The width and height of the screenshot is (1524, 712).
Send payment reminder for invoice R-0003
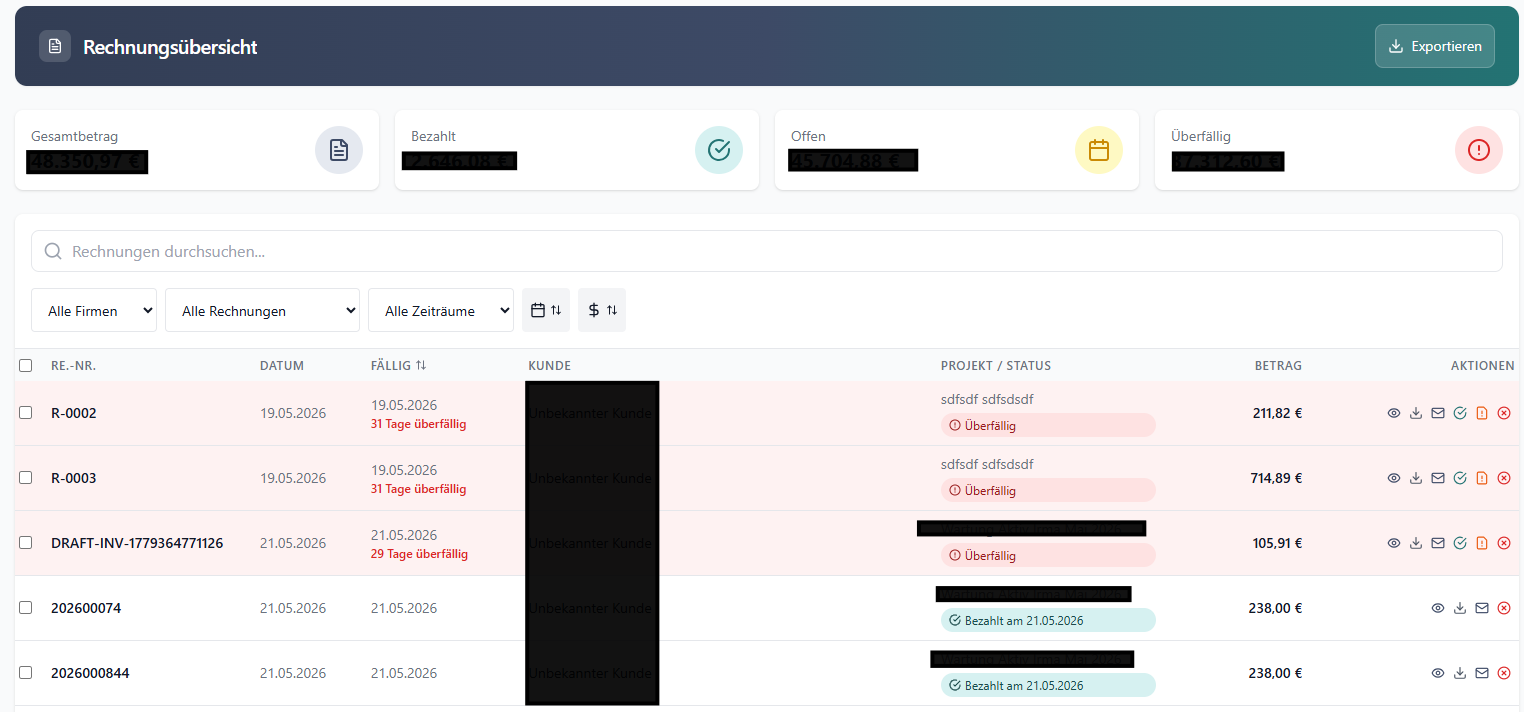click(1482, 478)
